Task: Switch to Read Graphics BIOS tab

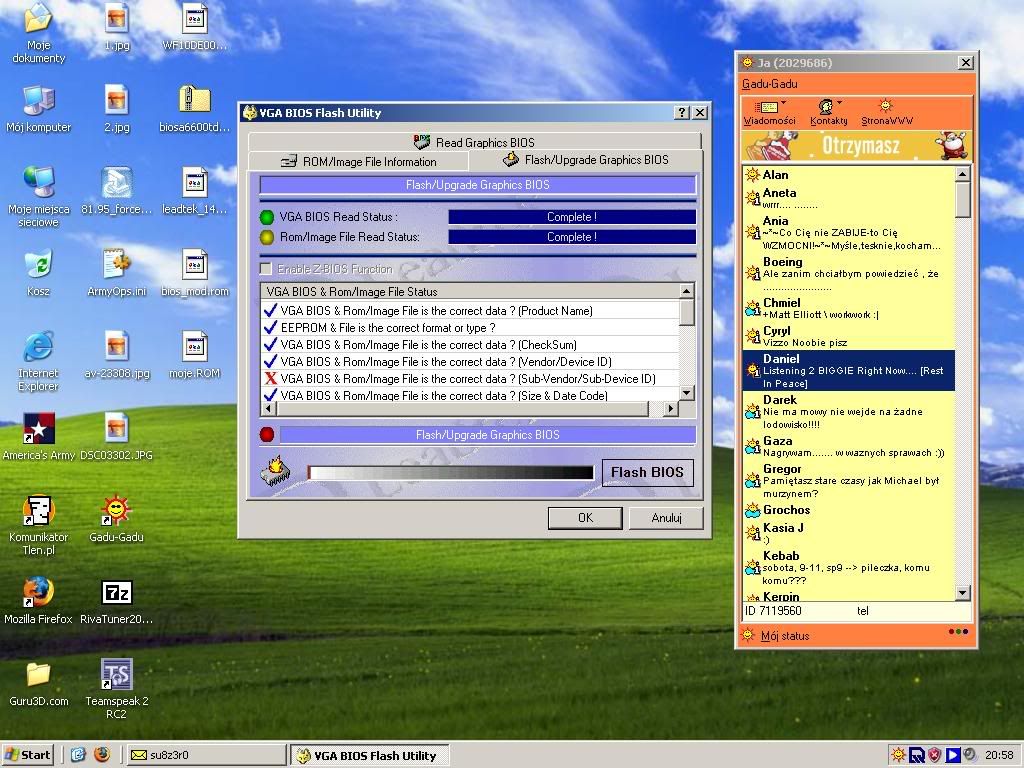Action: 475,142
